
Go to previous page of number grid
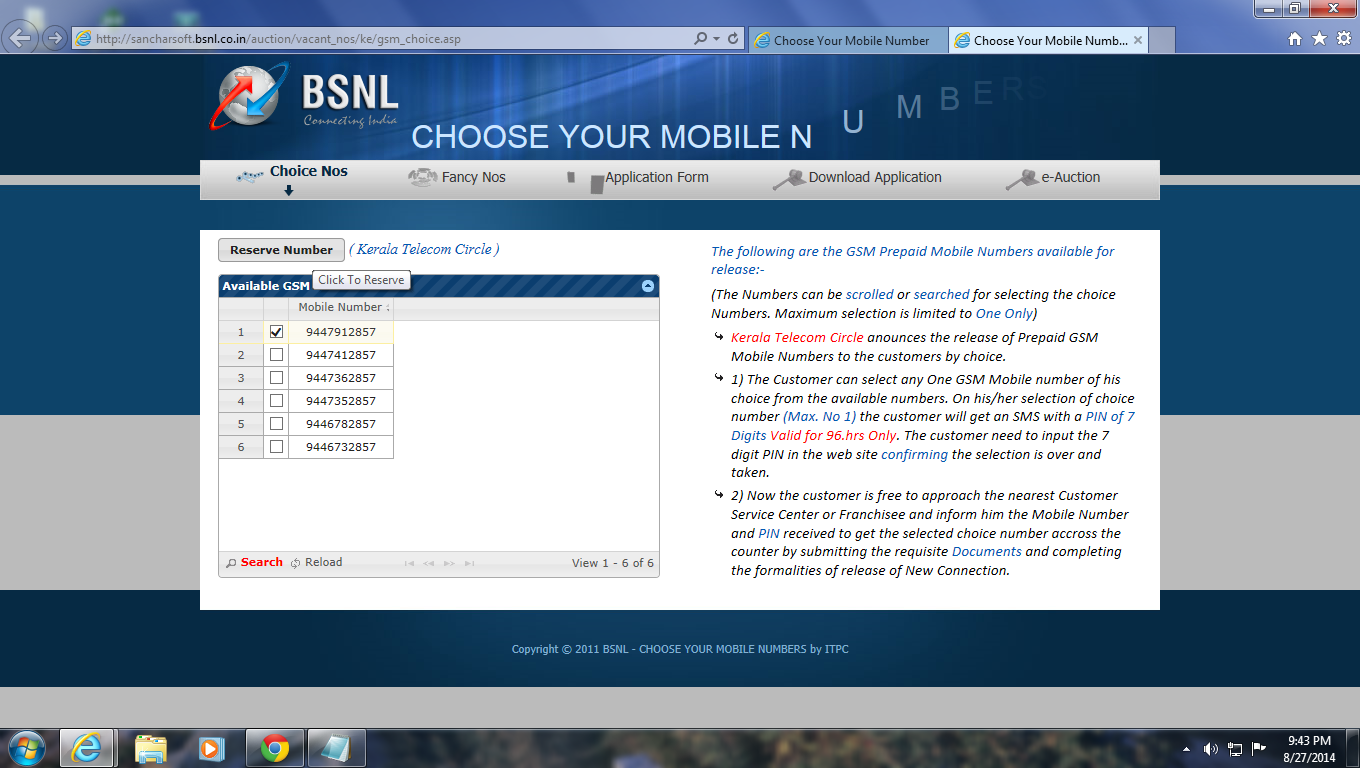tap(428, 563)
